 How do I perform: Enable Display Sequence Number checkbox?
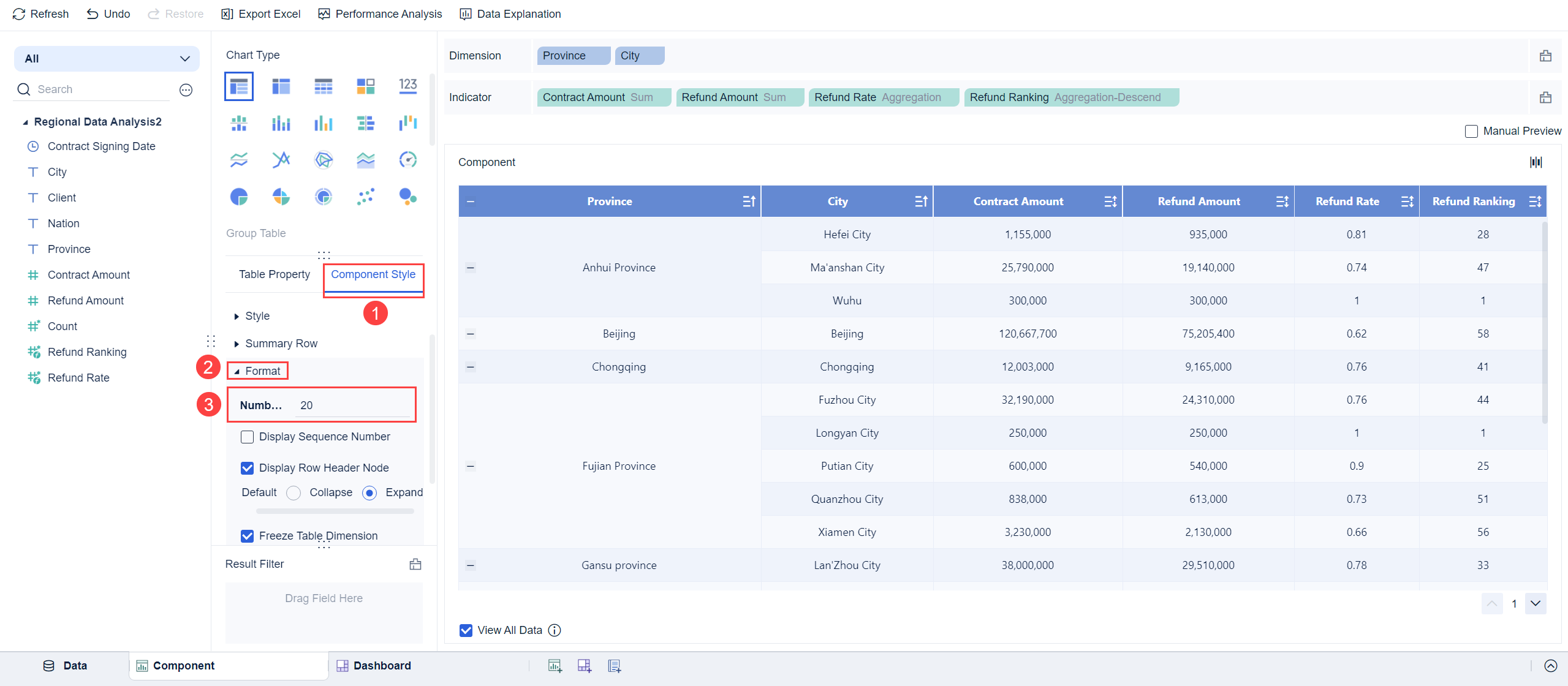(x=248, y=437)
